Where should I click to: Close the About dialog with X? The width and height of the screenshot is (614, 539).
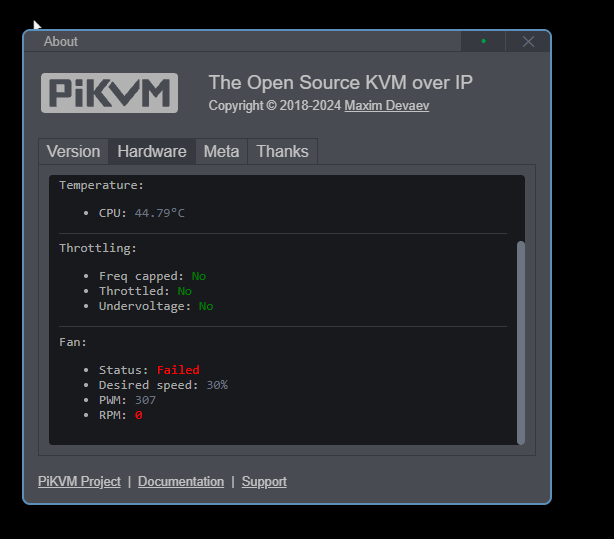pos(528,41)
